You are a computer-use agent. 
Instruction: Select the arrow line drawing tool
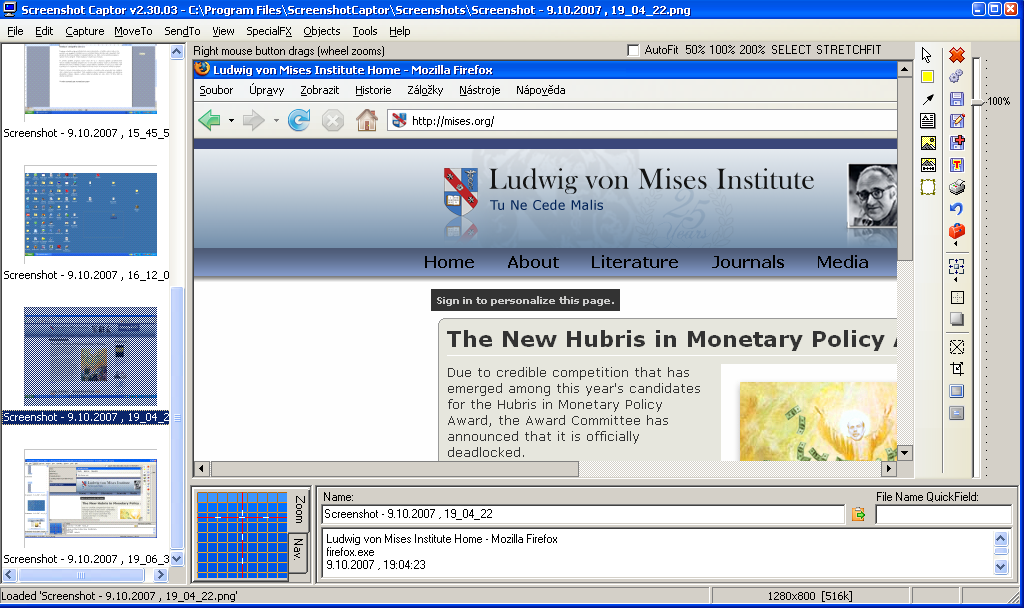[x=927, y=99]
